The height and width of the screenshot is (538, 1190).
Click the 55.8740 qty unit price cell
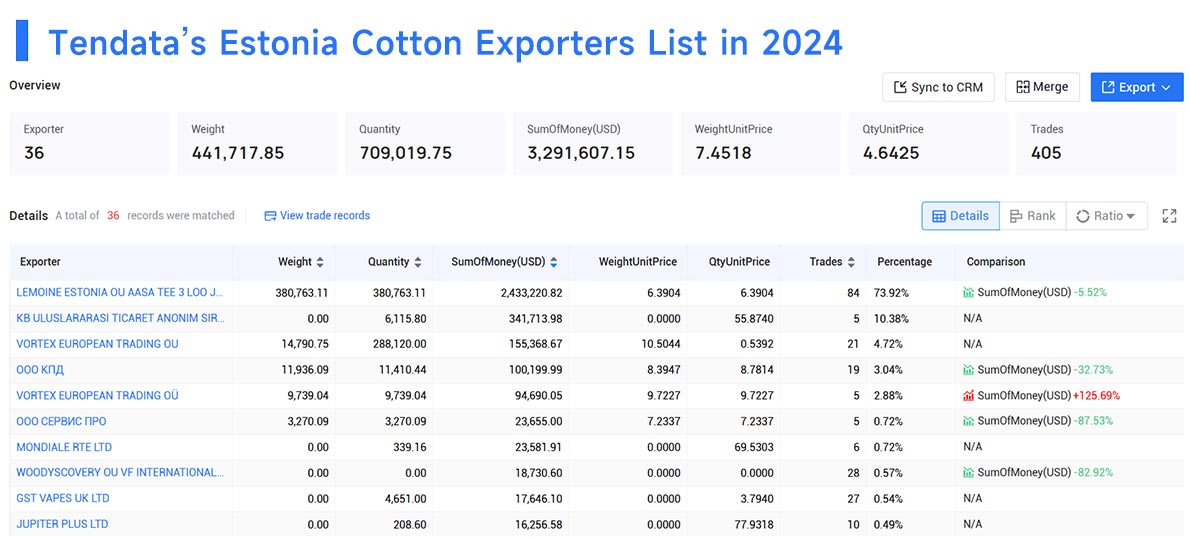pyautogui.click(x=752, y=318)
